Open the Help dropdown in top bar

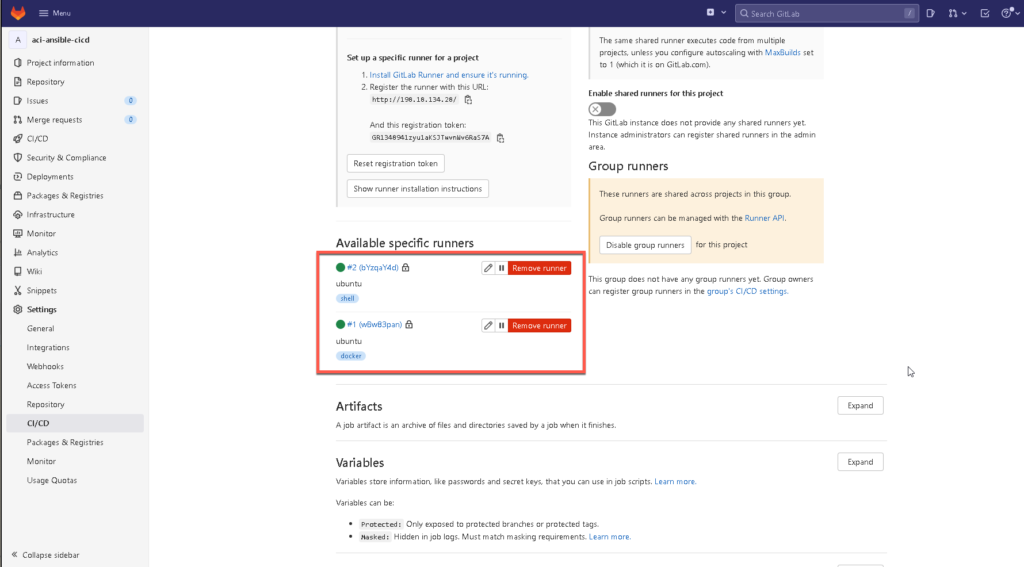coord(1010,13)
